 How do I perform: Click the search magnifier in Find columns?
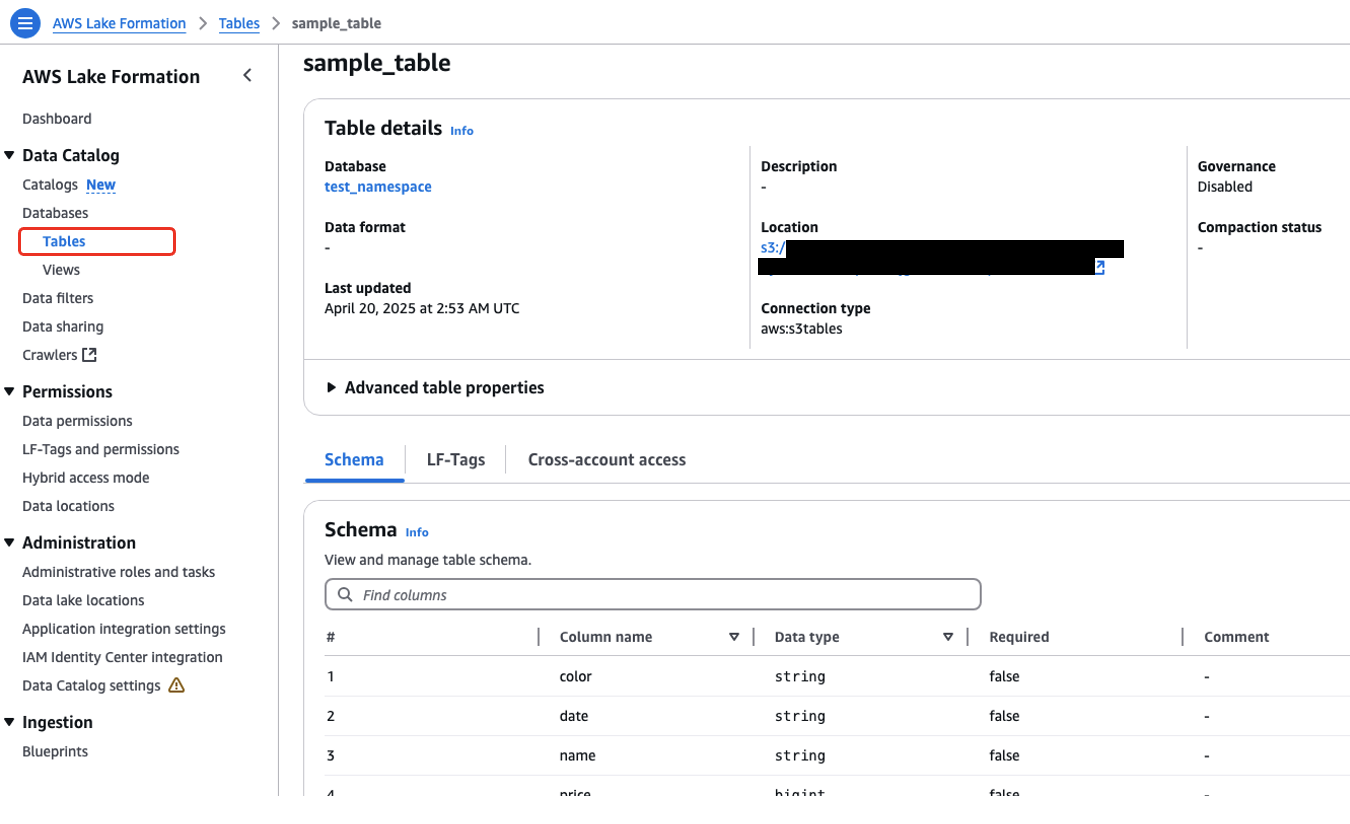tap(345, 594)
